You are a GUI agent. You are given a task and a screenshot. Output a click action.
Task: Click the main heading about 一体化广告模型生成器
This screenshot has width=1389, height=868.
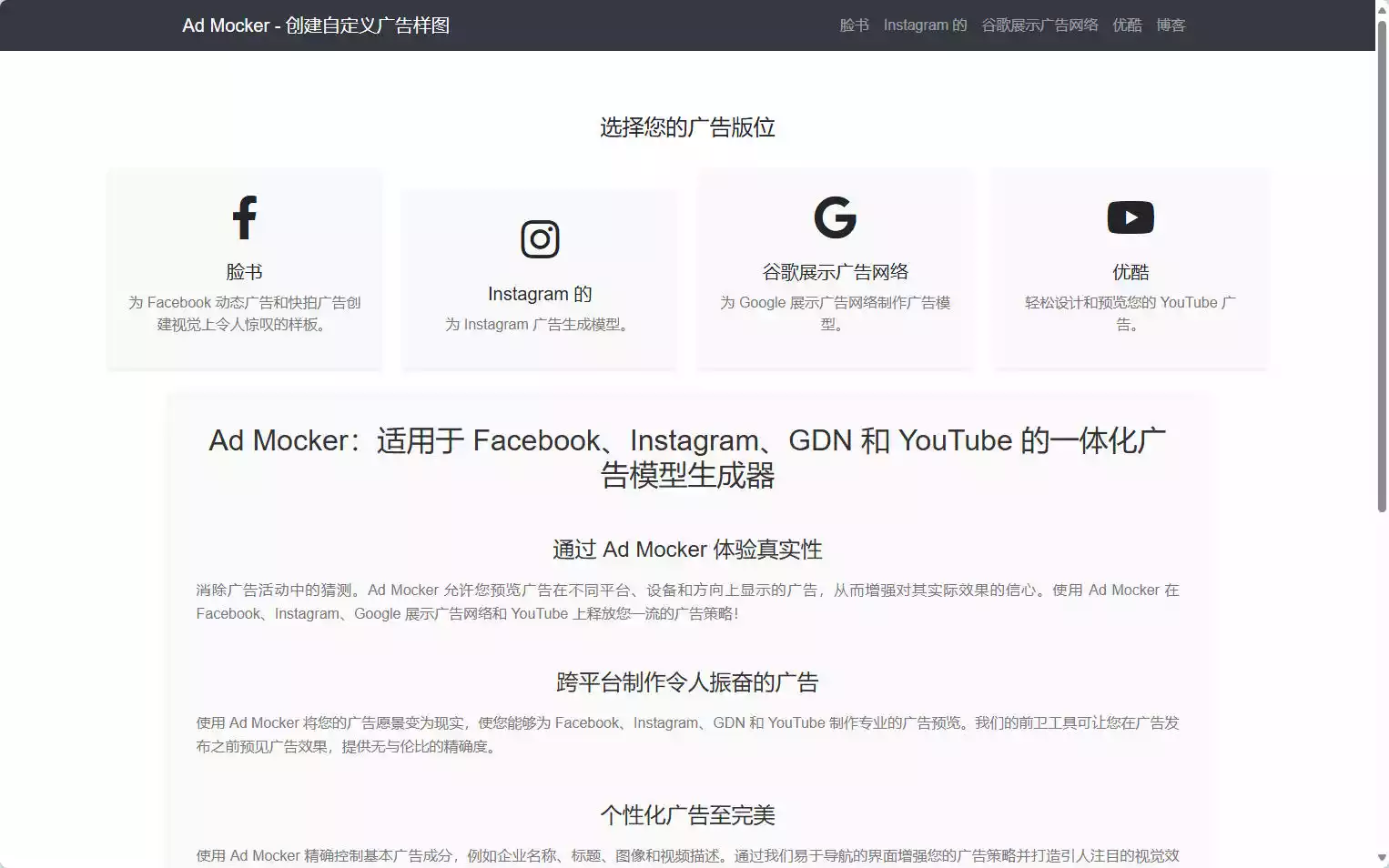point(687,458)
